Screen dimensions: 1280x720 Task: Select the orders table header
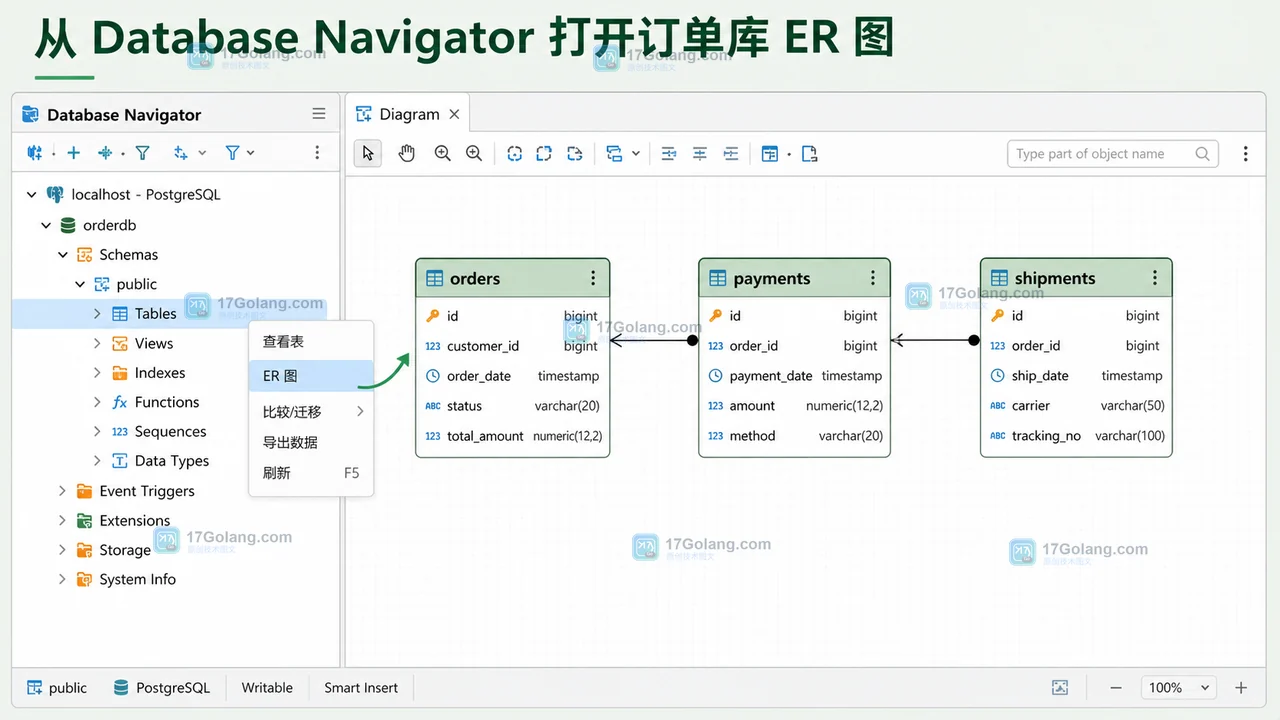tap(512, 278)
